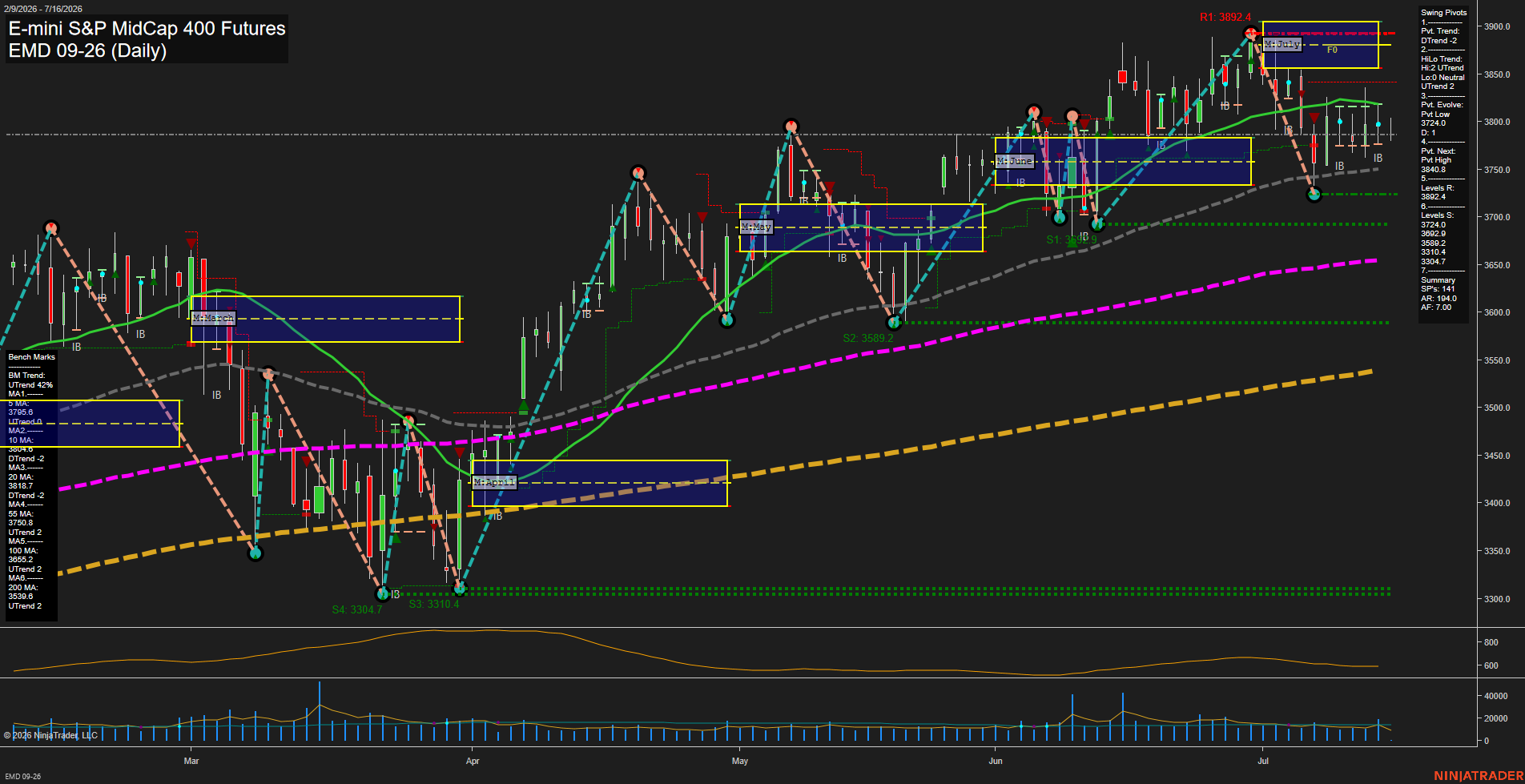The image size is (1525, 784).
Task: Click the R1: 3892.4 resistance label
Action: coord(1225,17)
